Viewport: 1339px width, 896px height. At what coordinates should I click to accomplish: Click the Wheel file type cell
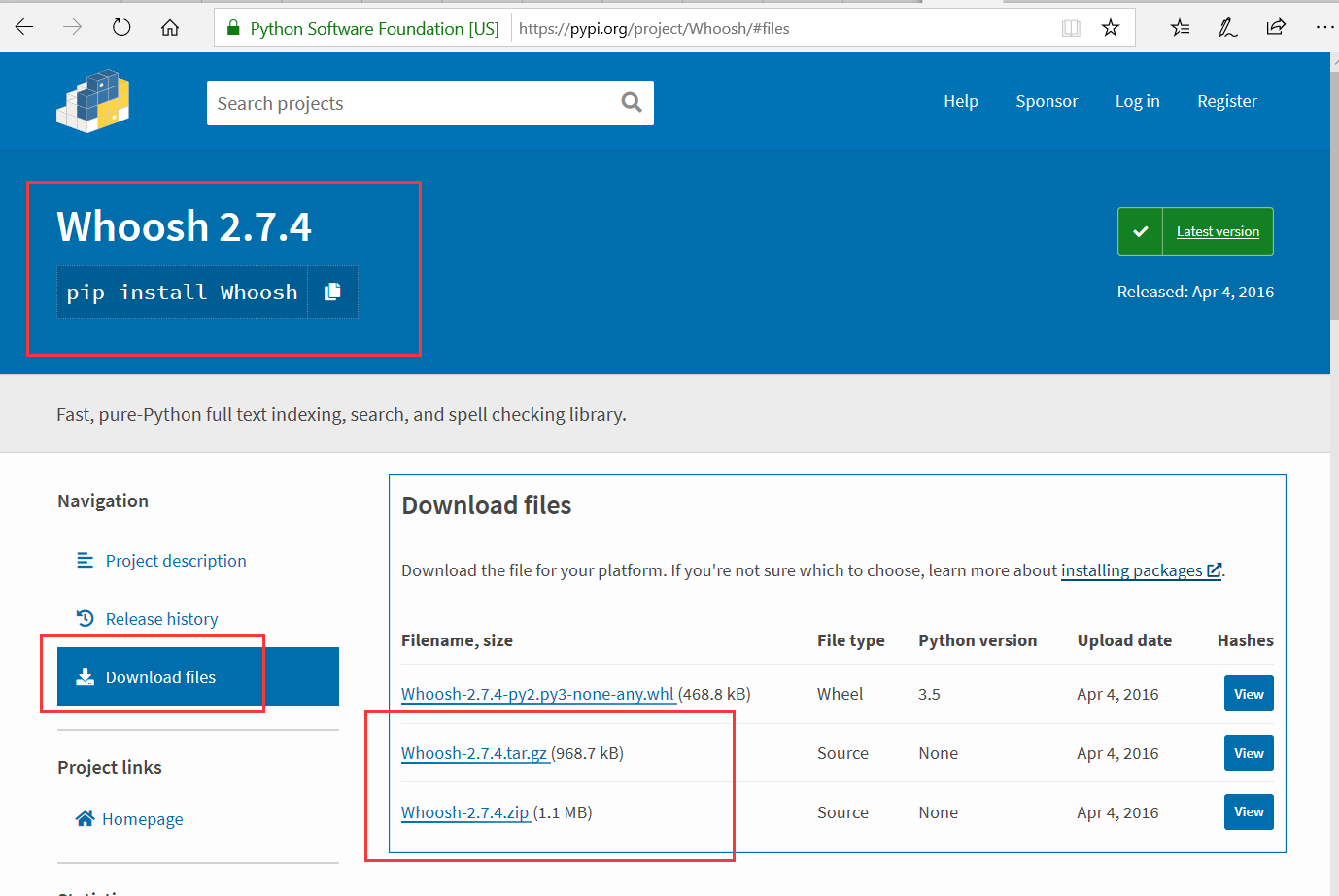tap(840, 694)
